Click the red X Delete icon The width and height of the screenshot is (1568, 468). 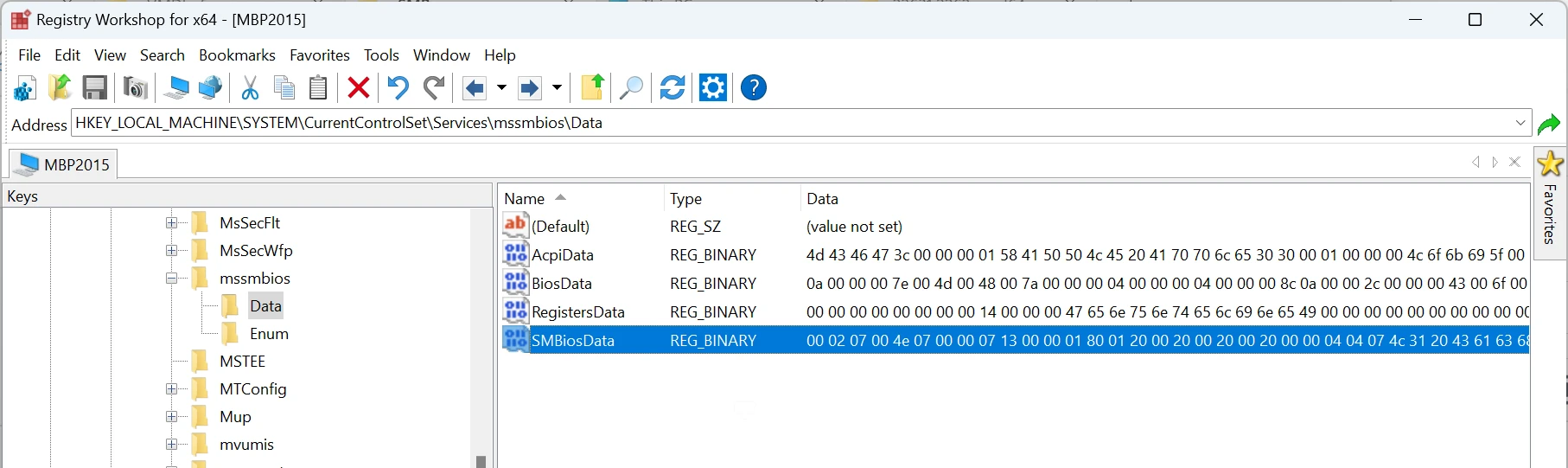pyautogui.click(x=359, y=87)
